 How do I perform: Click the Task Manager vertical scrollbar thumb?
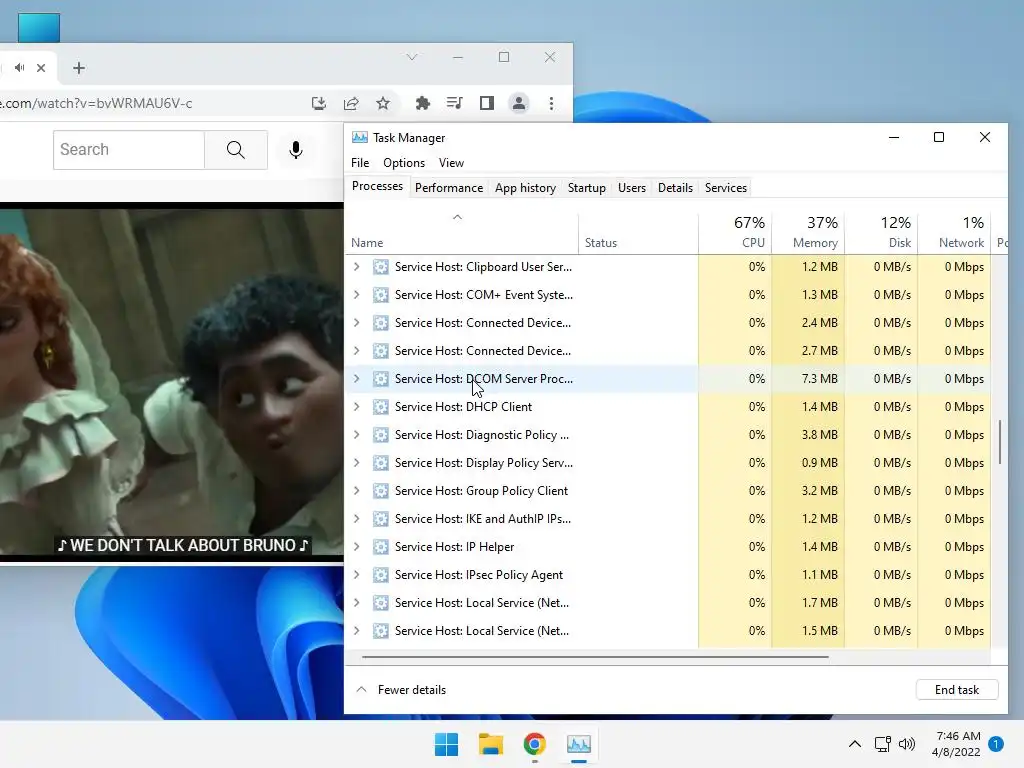[999, 442]
